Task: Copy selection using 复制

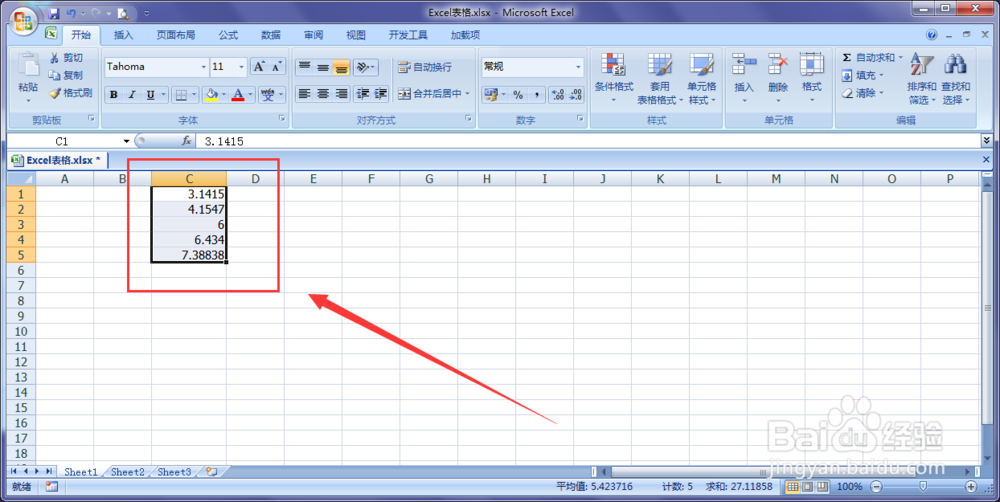Action: [x=66, y=75]
